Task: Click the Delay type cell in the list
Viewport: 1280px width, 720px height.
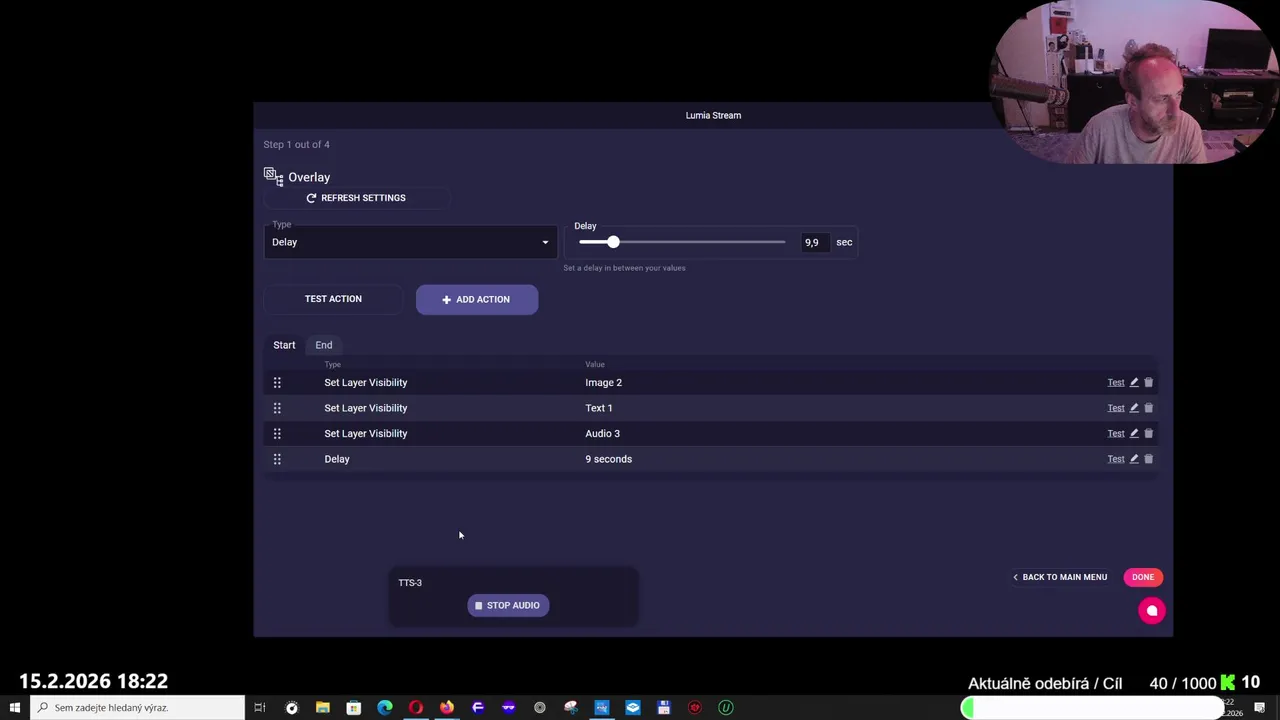Action: pos(337,459)
